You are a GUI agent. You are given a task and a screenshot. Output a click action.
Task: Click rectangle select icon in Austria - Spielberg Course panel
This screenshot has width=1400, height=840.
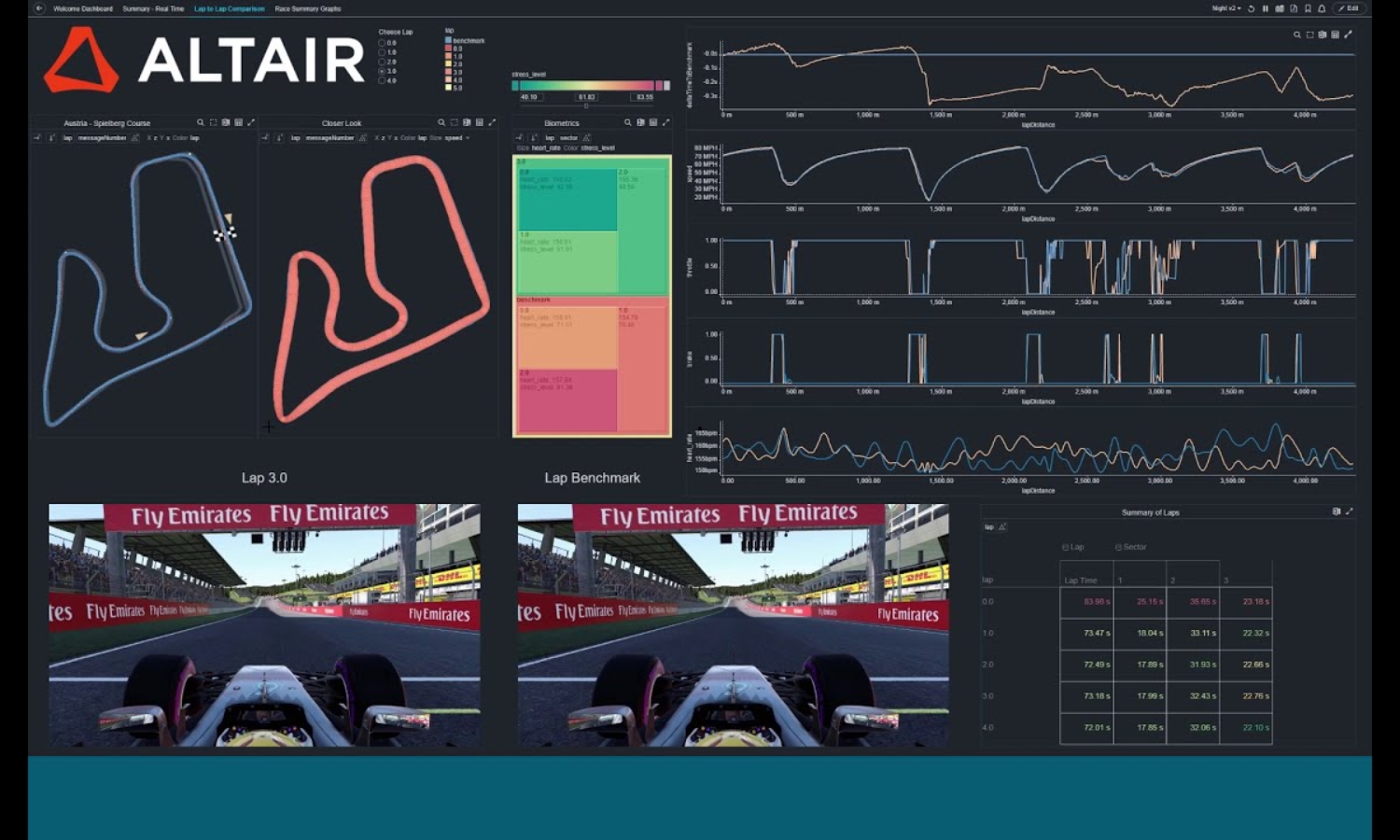pos(213,122)
